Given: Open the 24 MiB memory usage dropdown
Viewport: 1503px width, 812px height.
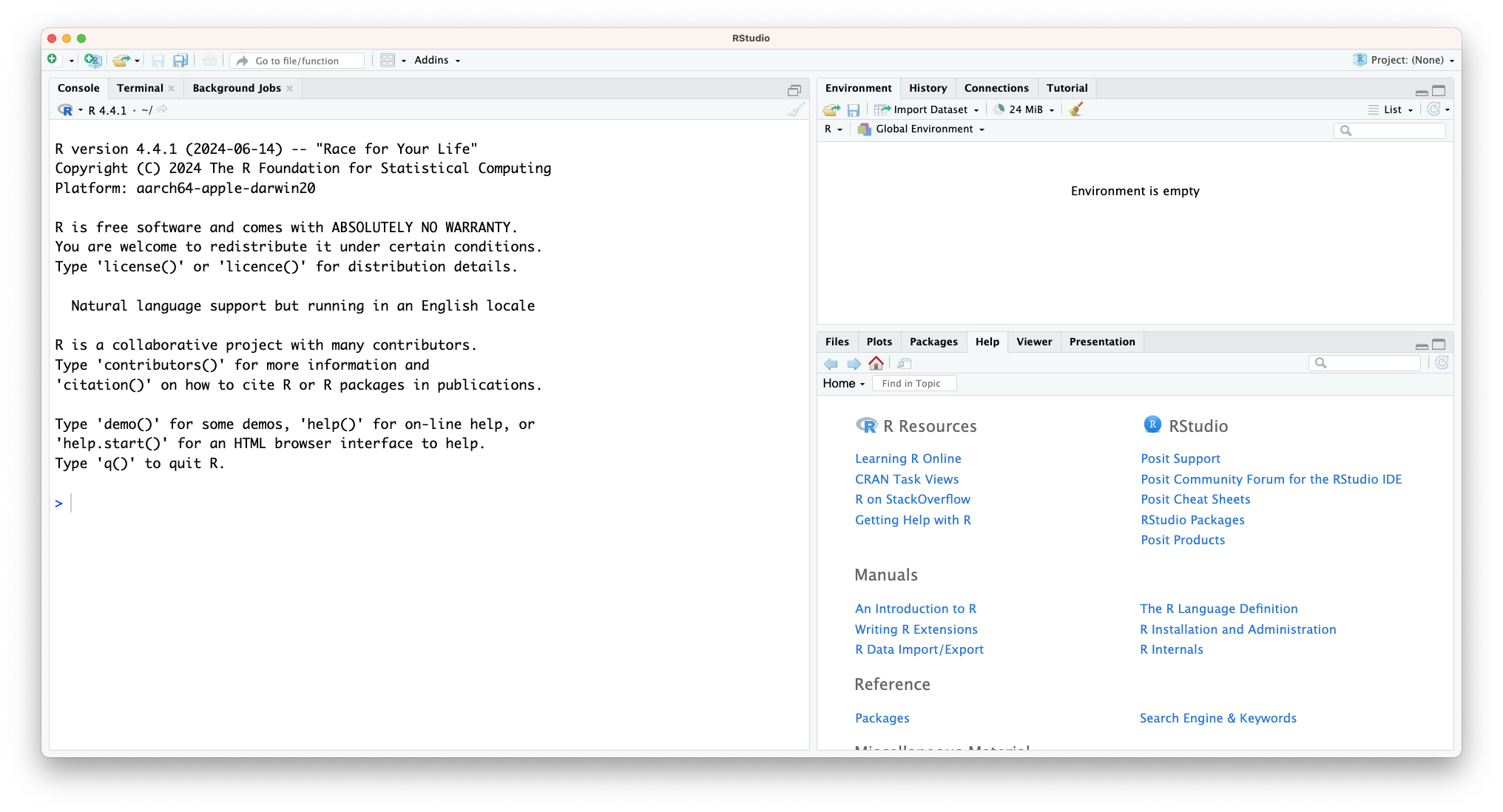Looking at the screenshot, I should 1024,109.
